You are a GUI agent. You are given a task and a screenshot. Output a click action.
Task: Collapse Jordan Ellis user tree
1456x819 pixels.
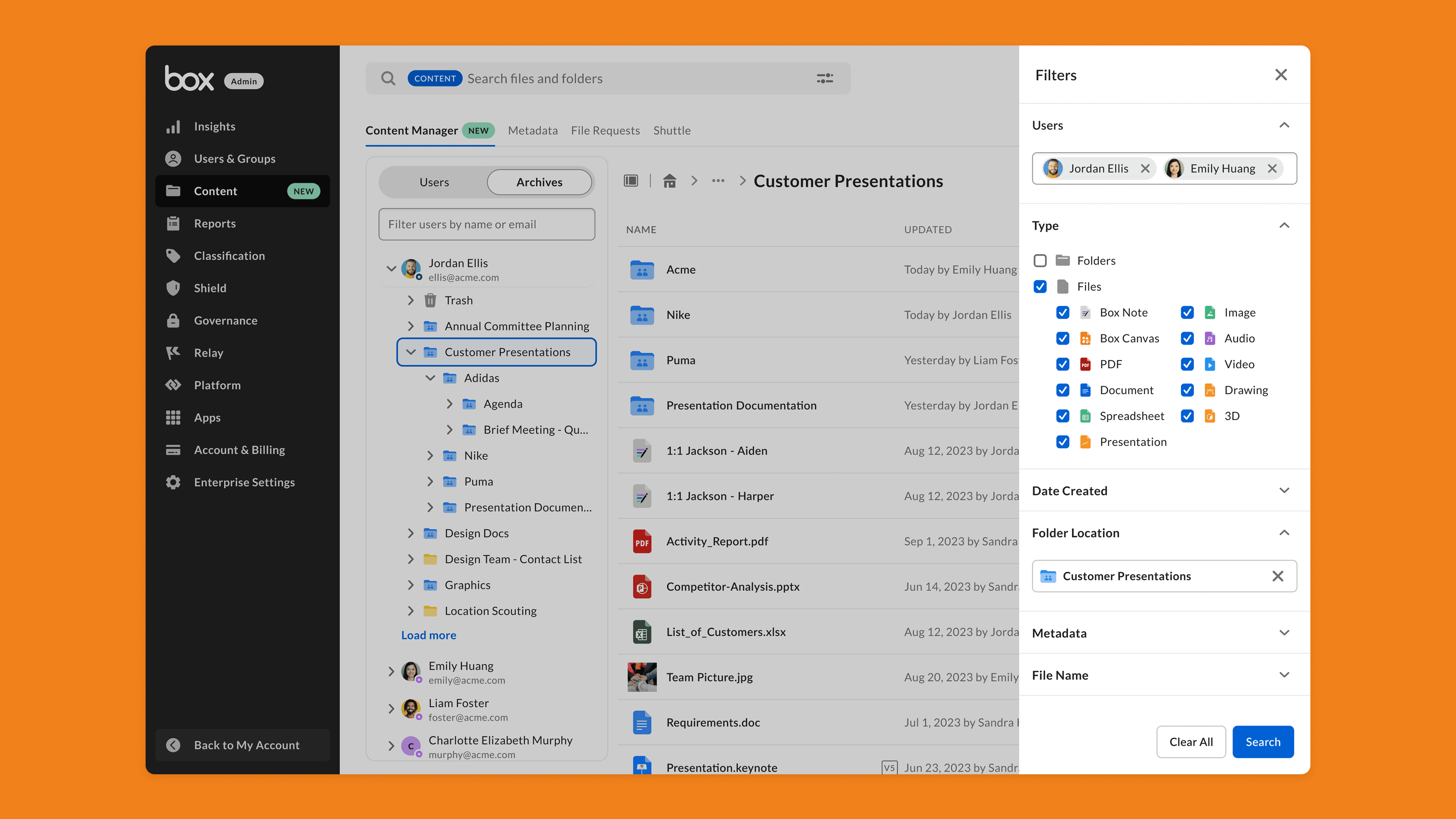click(391, 268)
